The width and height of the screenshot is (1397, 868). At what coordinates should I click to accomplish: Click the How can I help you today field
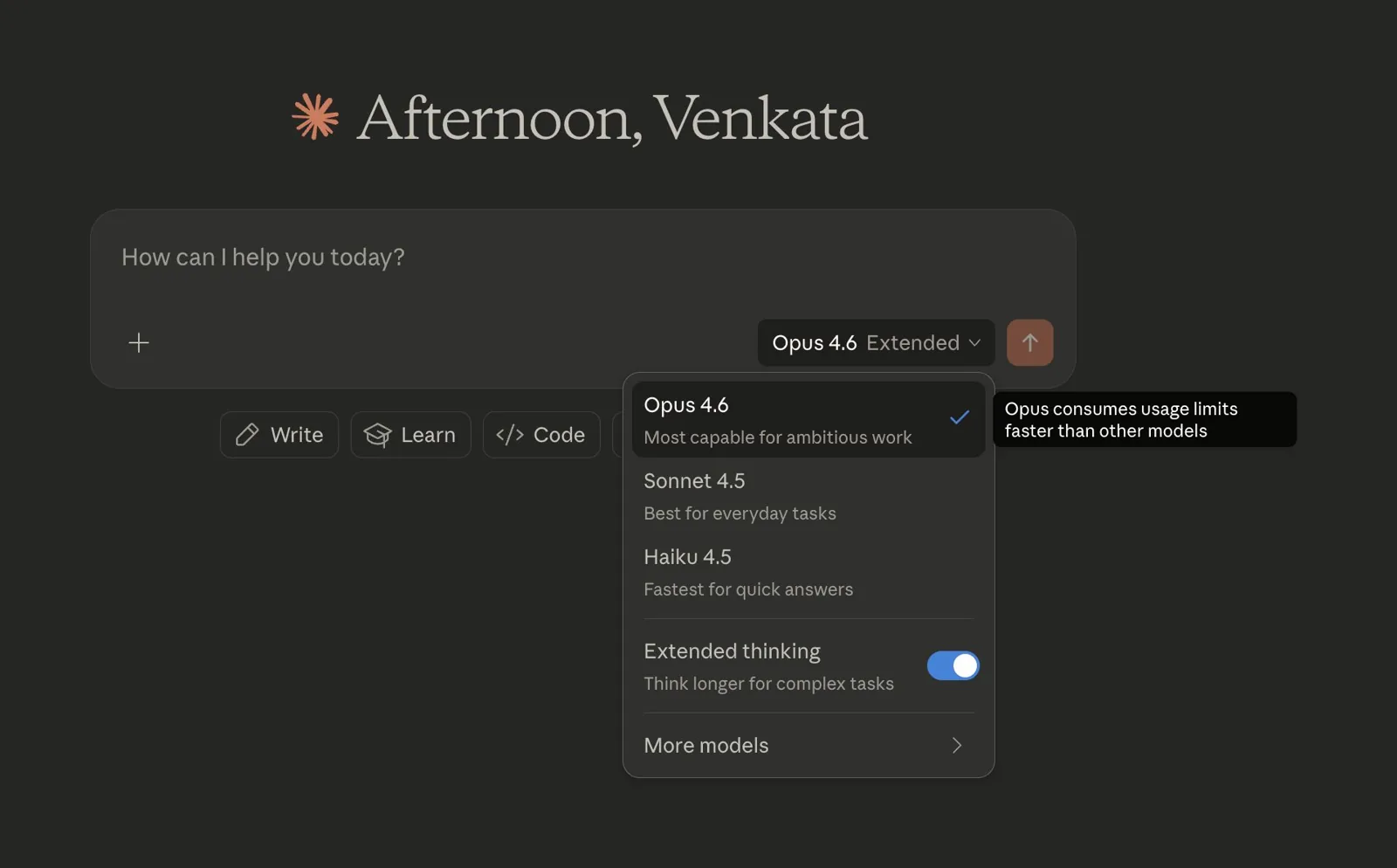(x=582, y=258)
